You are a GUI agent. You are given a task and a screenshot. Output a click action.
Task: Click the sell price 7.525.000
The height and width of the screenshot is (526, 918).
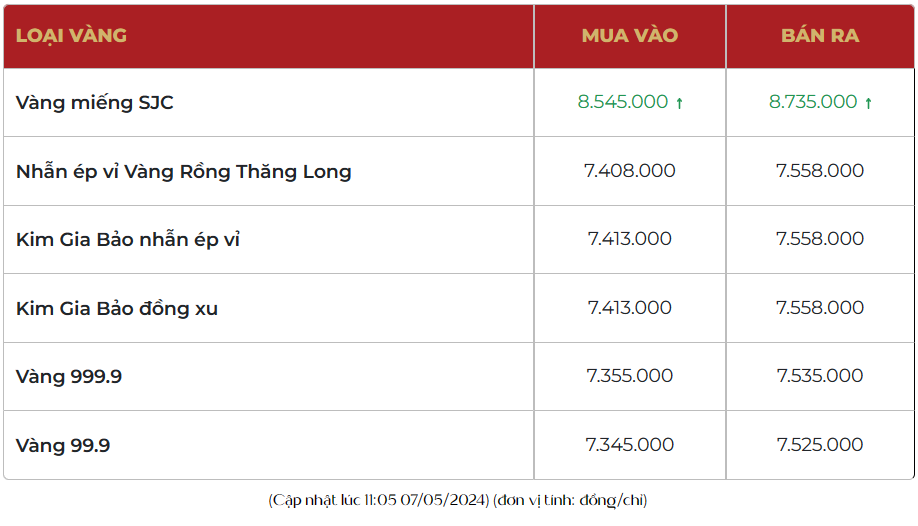820,445
